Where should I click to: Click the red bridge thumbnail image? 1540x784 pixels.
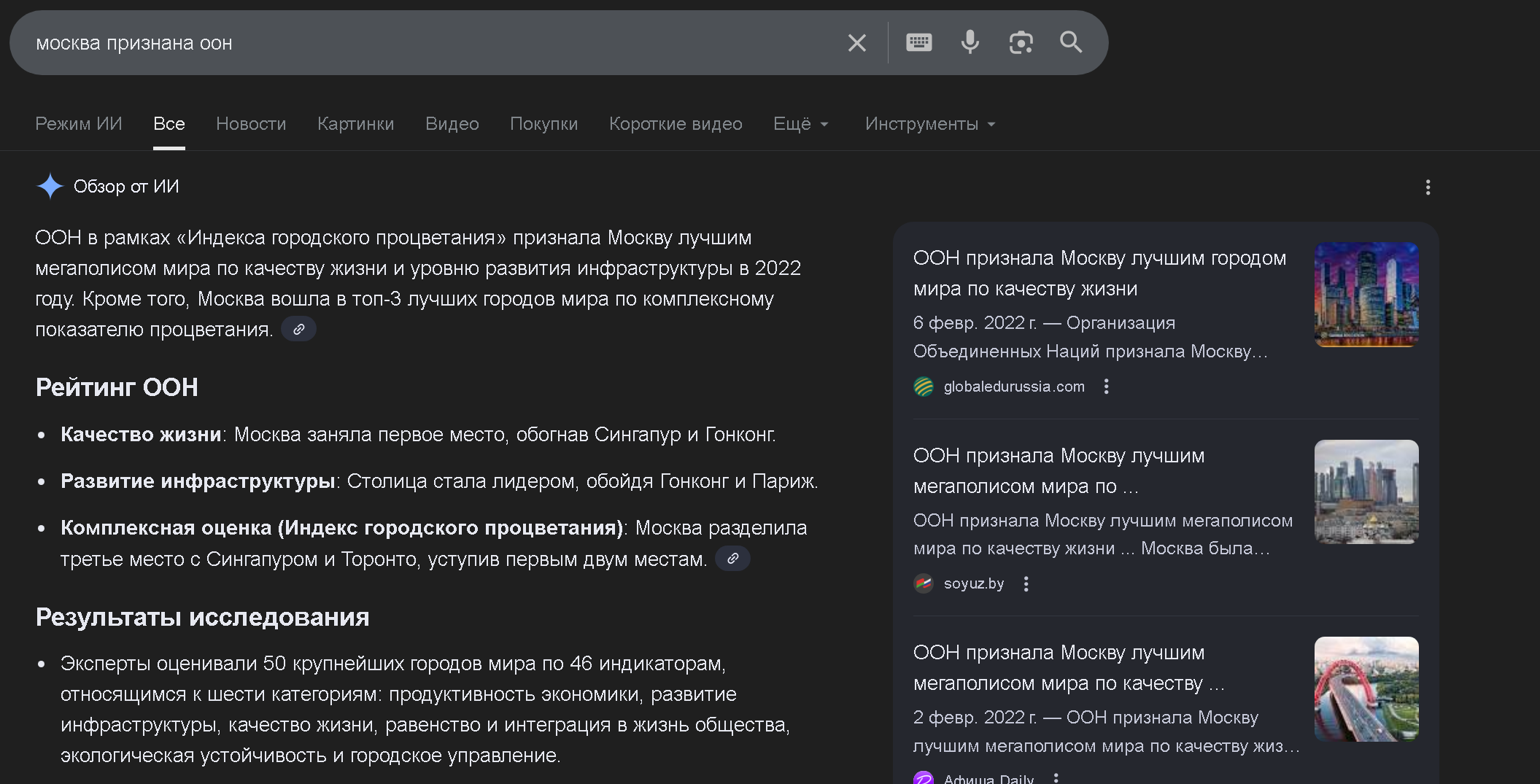[x=1366, y=689]
